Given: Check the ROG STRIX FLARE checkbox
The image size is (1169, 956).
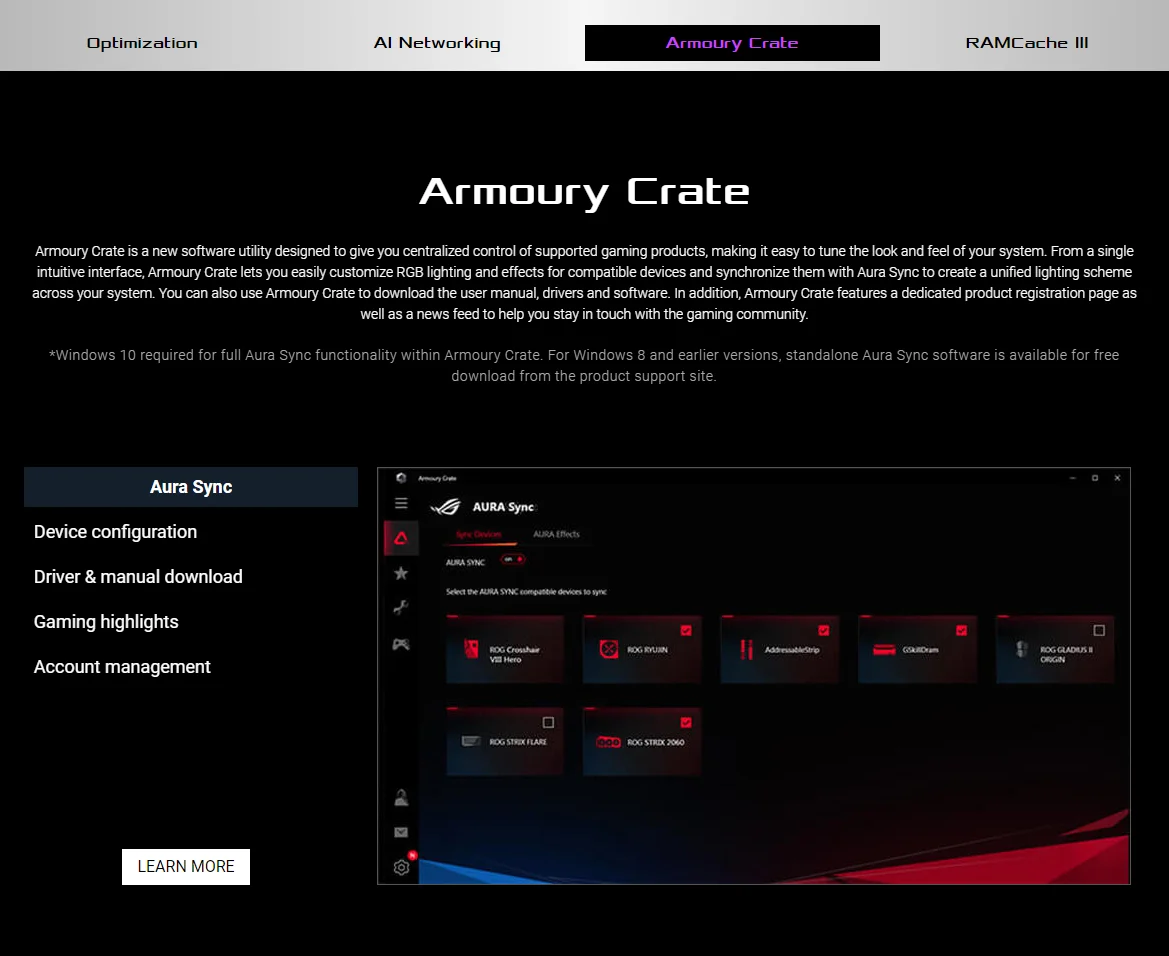Looking at the screenshot, I should pos(549,723).
